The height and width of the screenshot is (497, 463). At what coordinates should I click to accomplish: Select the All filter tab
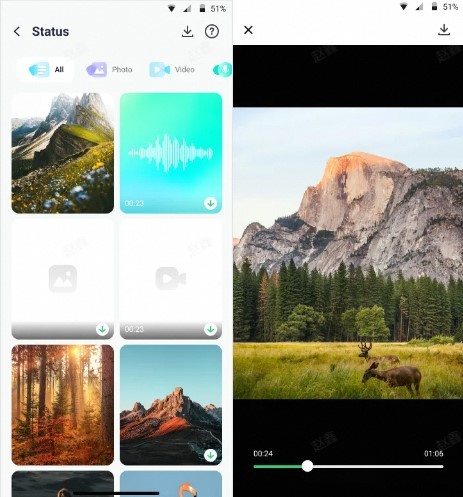[46, 70]
